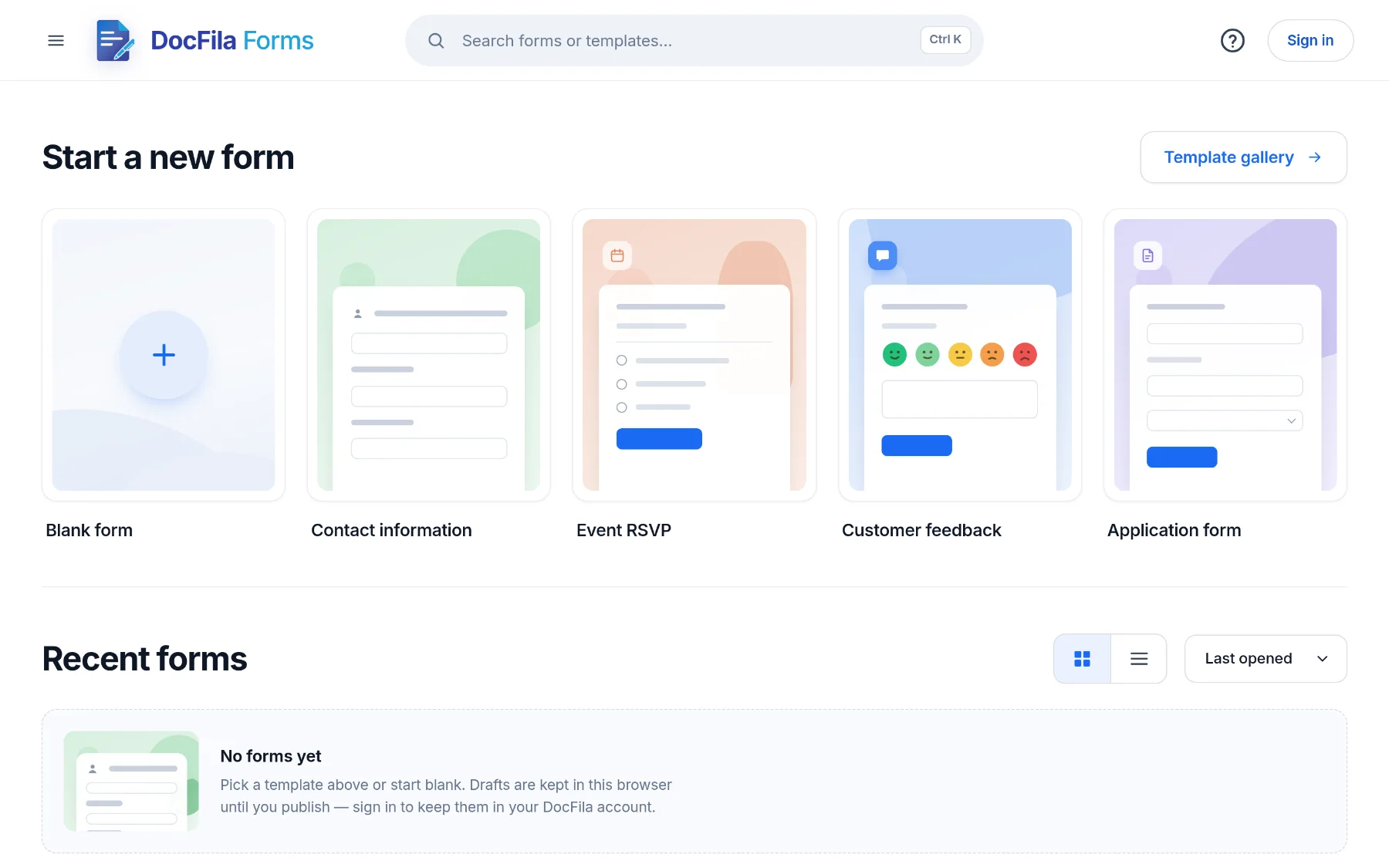
Task: Click the plus icon on Blank form
Action: 164,355
